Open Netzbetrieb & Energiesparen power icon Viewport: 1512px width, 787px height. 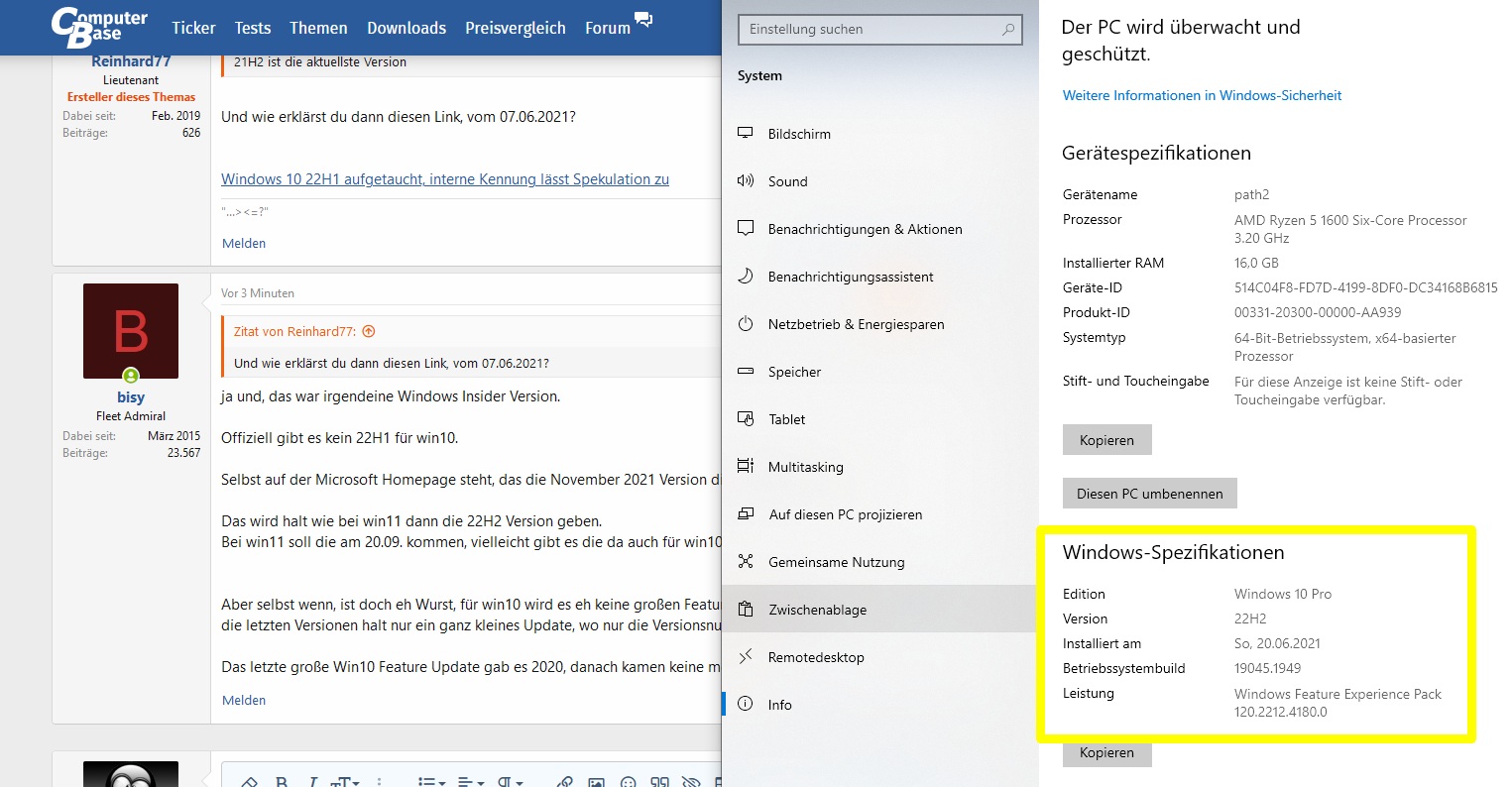tap(746, 323)
